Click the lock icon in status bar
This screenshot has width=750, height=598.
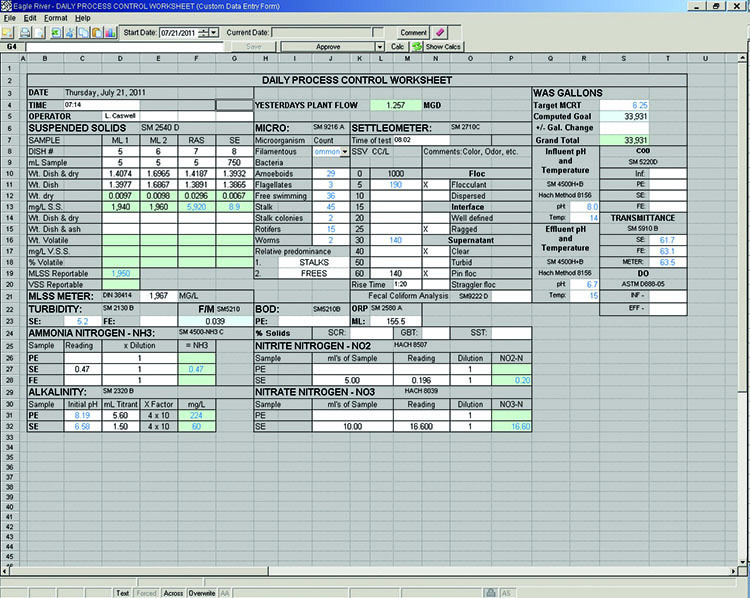(491, 592)
